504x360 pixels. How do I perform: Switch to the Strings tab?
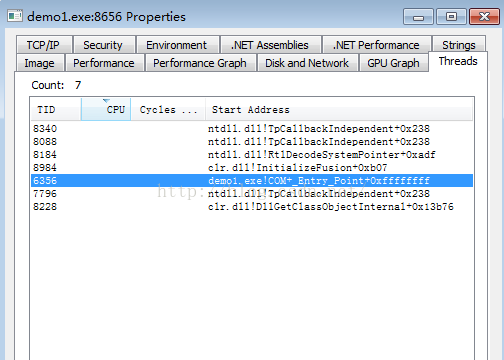[x=459, y=44]
